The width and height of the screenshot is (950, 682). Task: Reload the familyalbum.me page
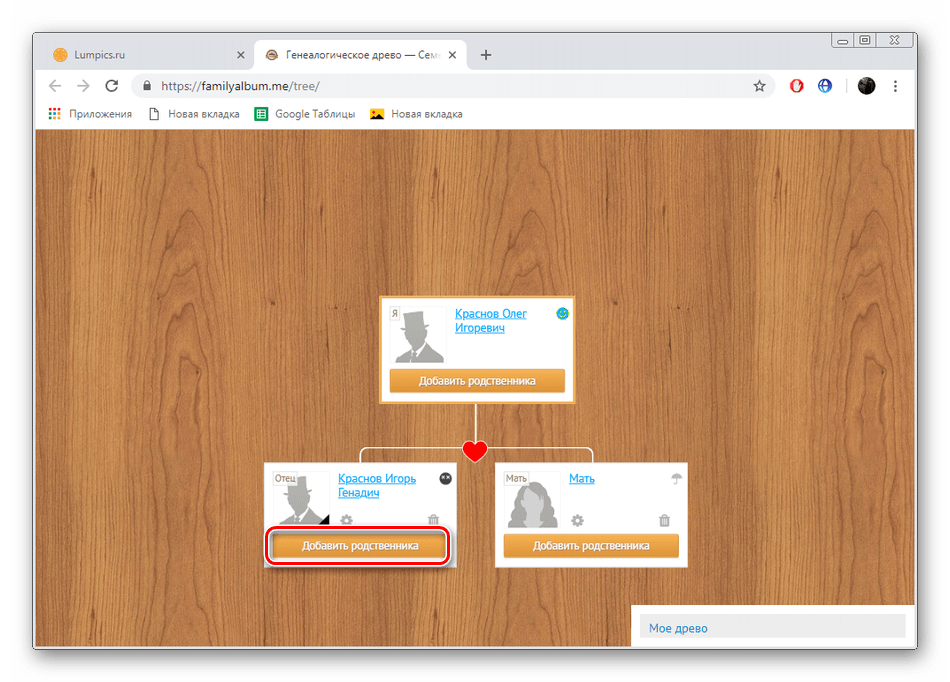[111, 86]
